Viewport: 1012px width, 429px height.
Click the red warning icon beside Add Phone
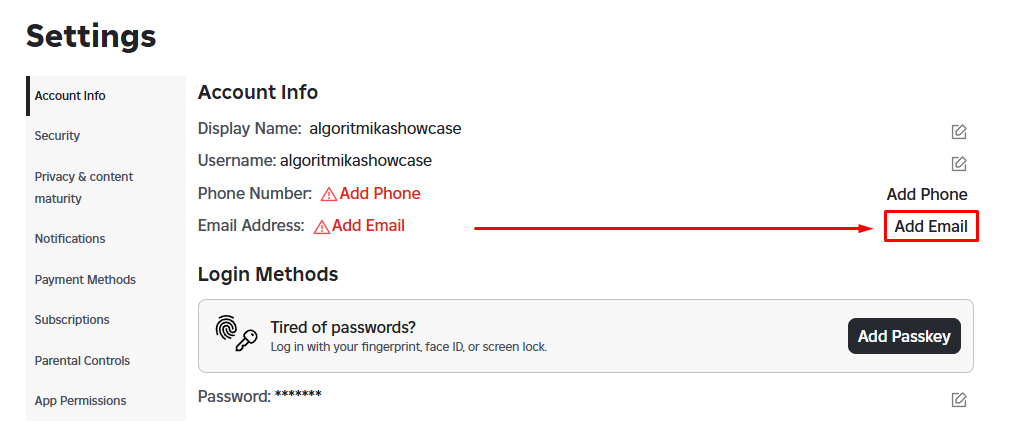coord(329,194)
